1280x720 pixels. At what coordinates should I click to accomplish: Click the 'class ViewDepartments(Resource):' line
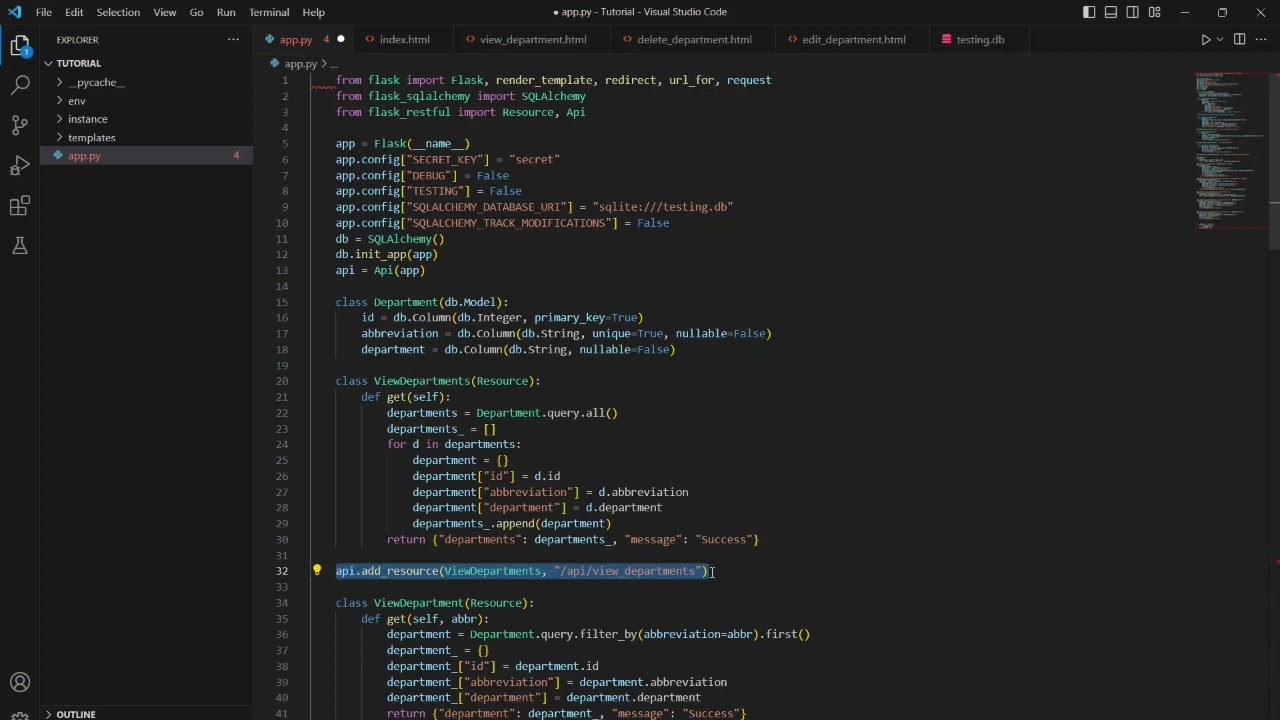pyautogui.click(x=438, y=381)
